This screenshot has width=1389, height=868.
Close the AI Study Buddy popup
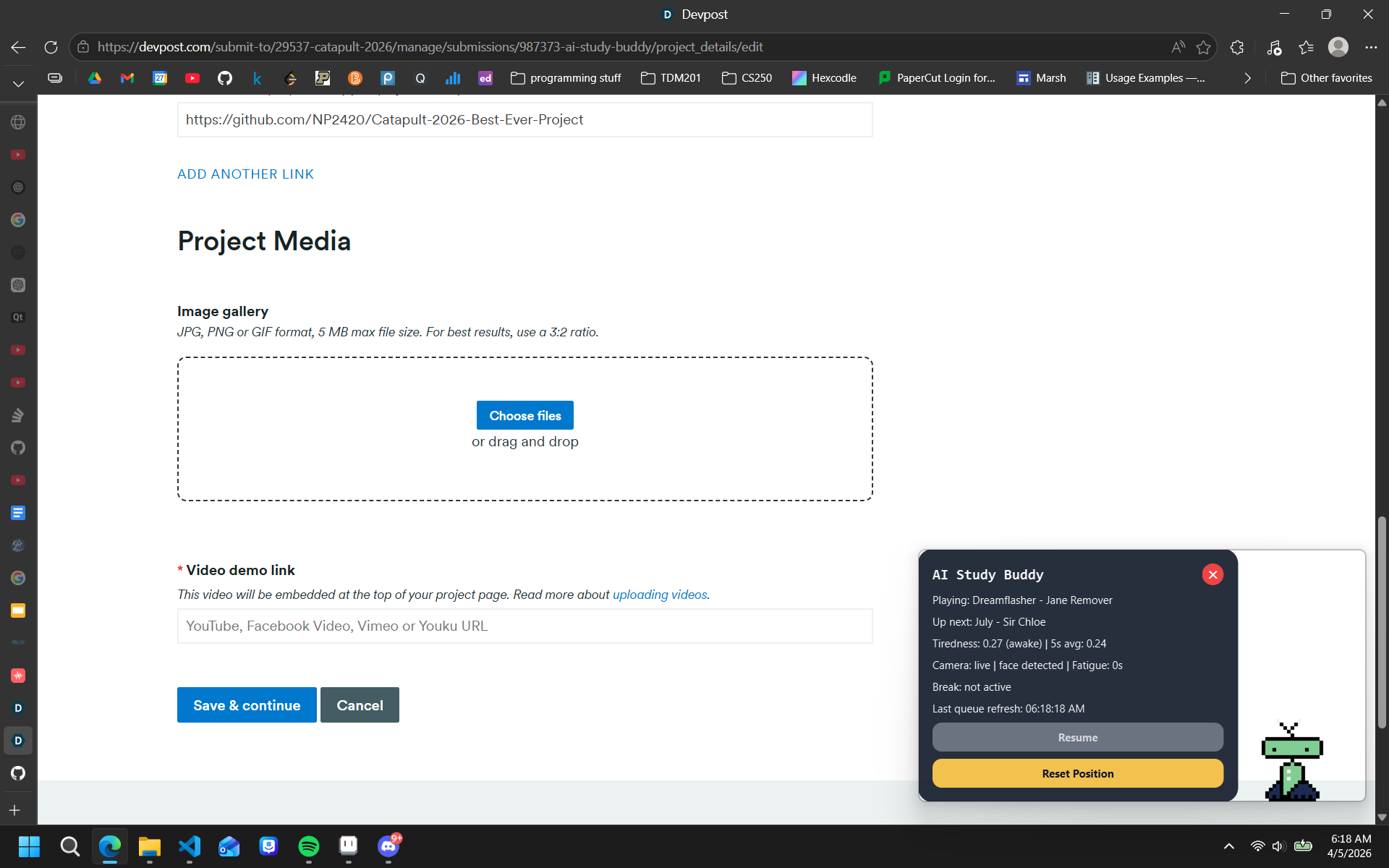[1212, 574]
